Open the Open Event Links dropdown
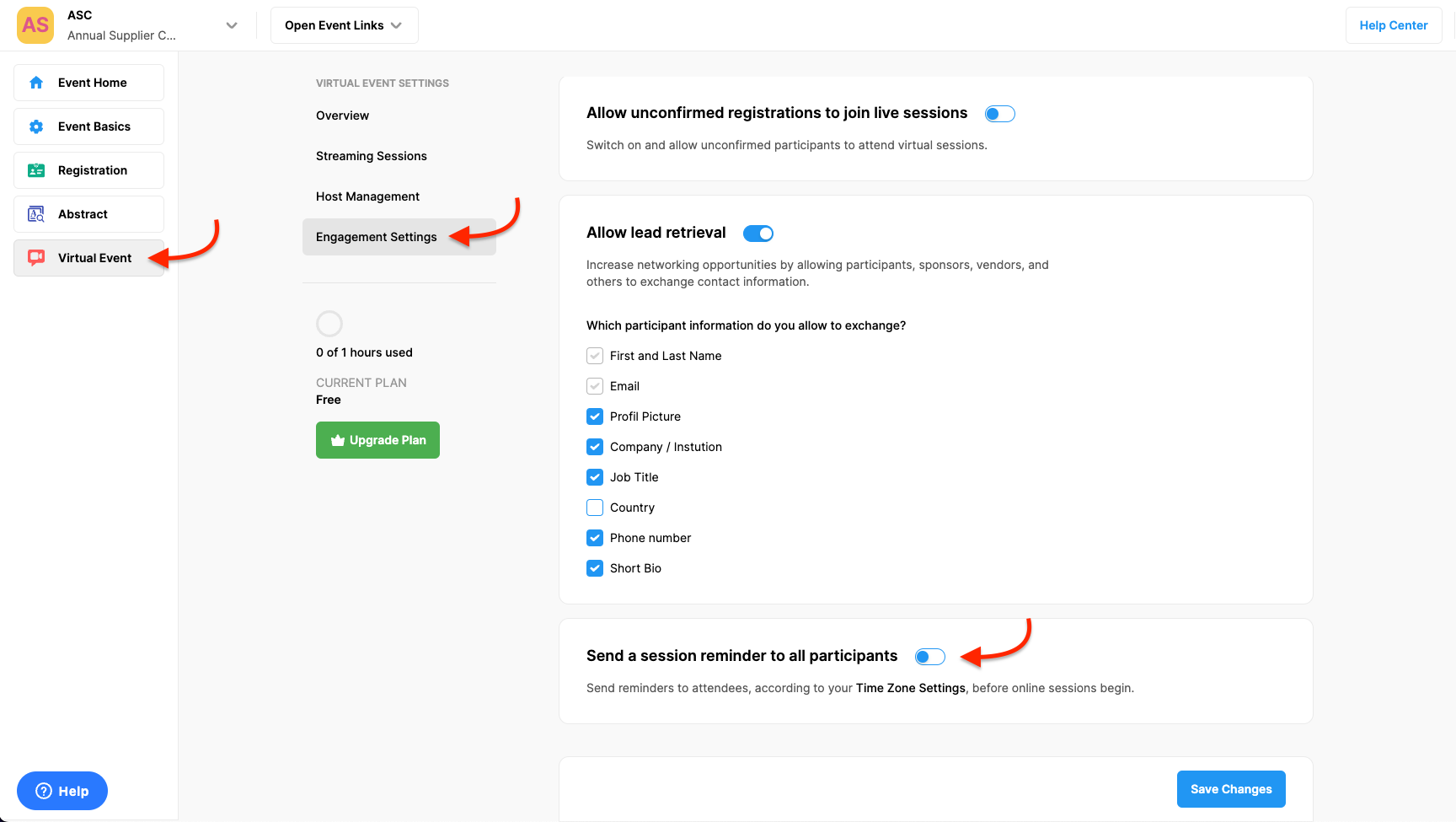This screenshot has height=822, width=1456. click(344, 25)
